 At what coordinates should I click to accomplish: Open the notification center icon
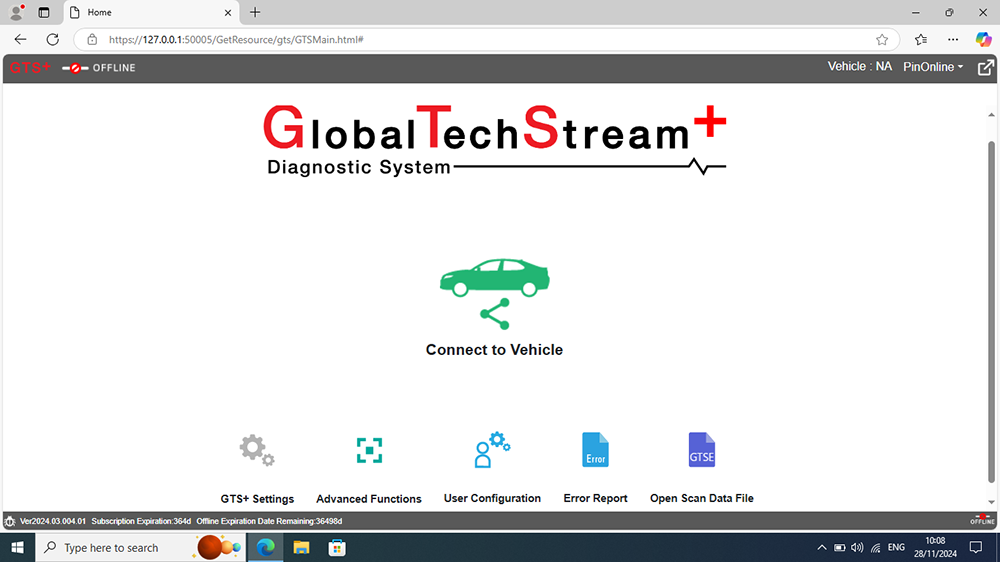[976, 547]
